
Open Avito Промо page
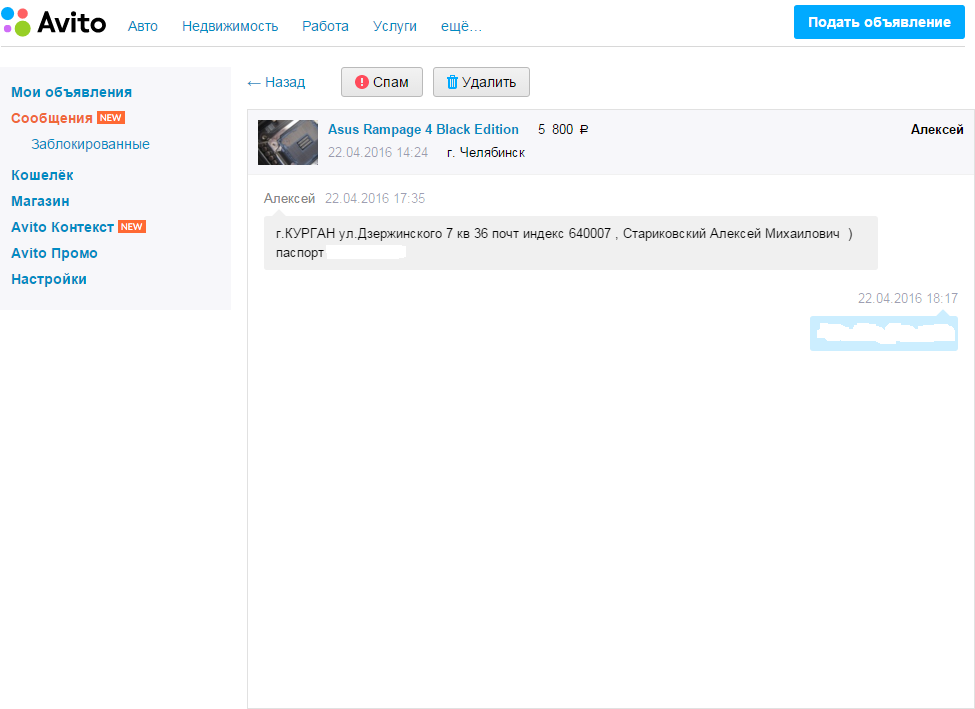tap(54, 254)
